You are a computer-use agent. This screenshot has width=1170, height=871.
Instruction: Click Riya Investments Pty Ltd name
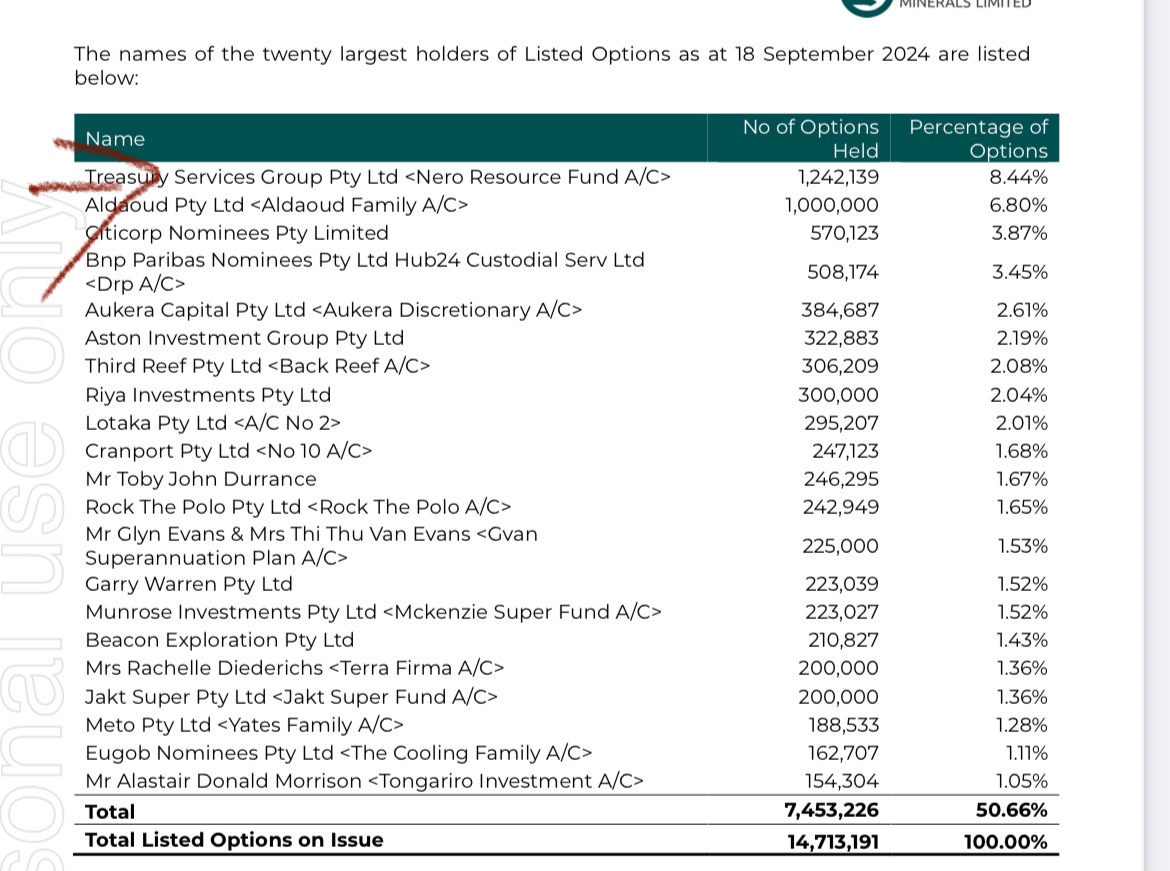tap(208, 395)
